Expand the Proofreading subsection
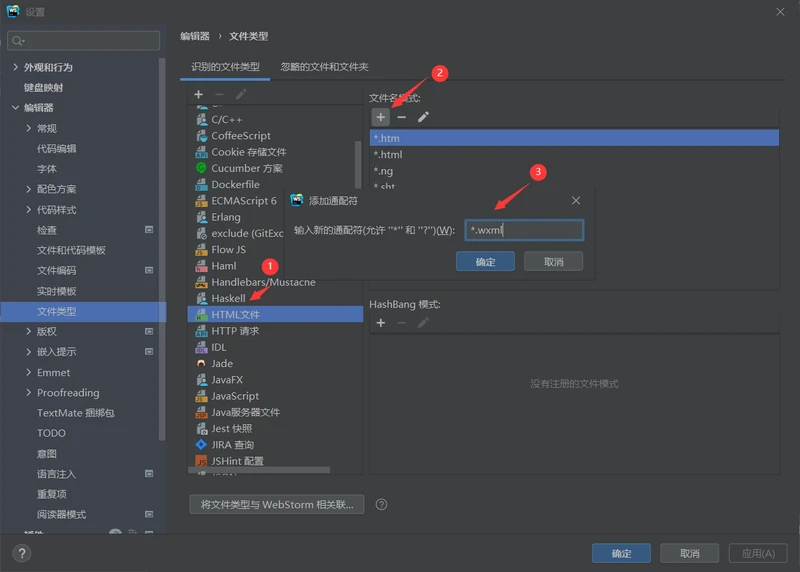This screenshot has height=572, width=800. [x=29, y=392]
